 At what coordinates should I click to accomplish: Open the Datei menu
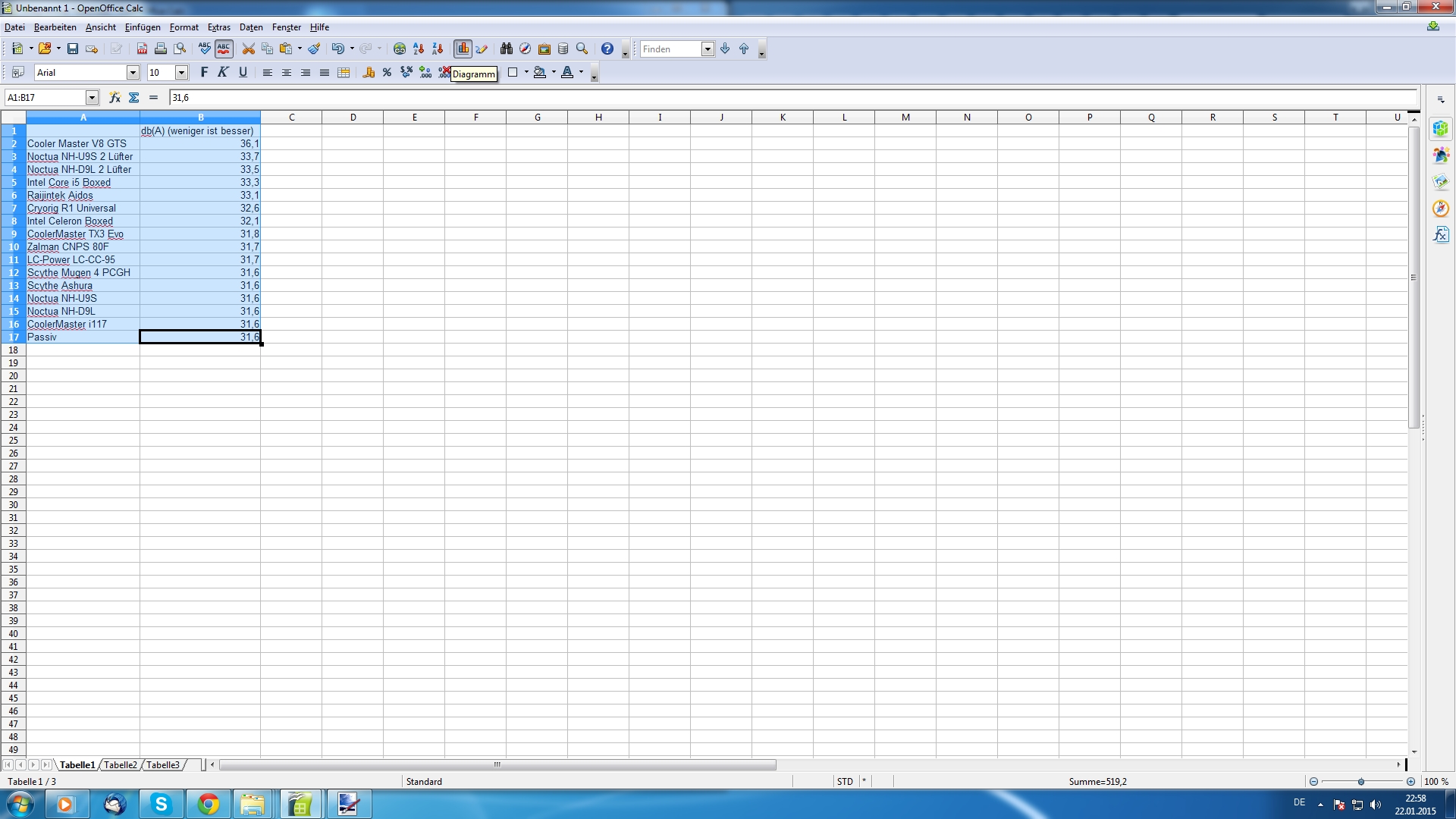pos(14,27)
